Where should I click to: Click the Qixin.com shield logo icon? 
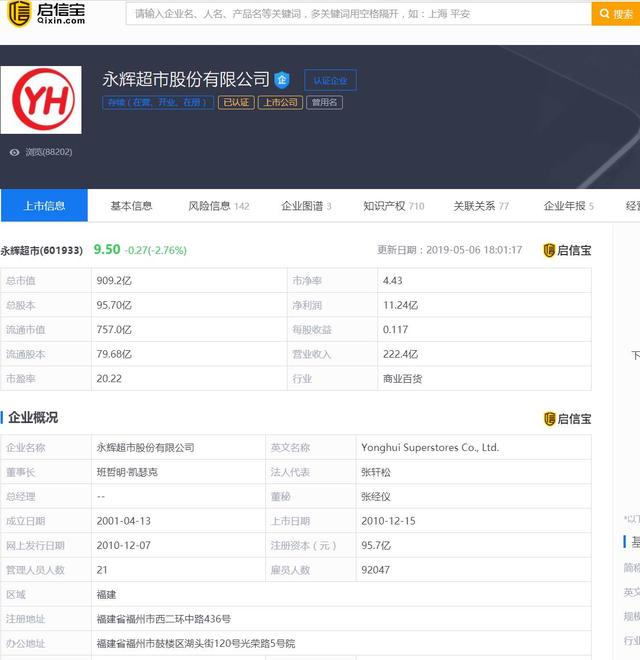(x=18, y=14)
